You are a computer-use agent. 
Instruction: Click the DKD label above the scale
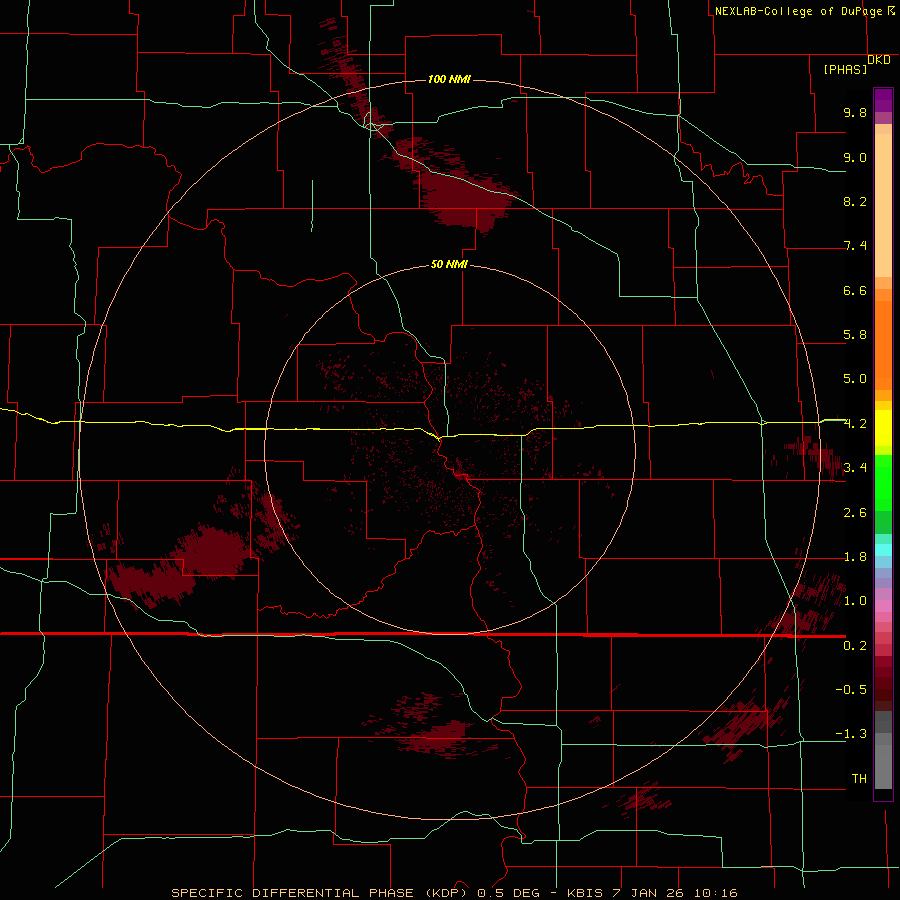pyautogui.click(x=878, y=60)
